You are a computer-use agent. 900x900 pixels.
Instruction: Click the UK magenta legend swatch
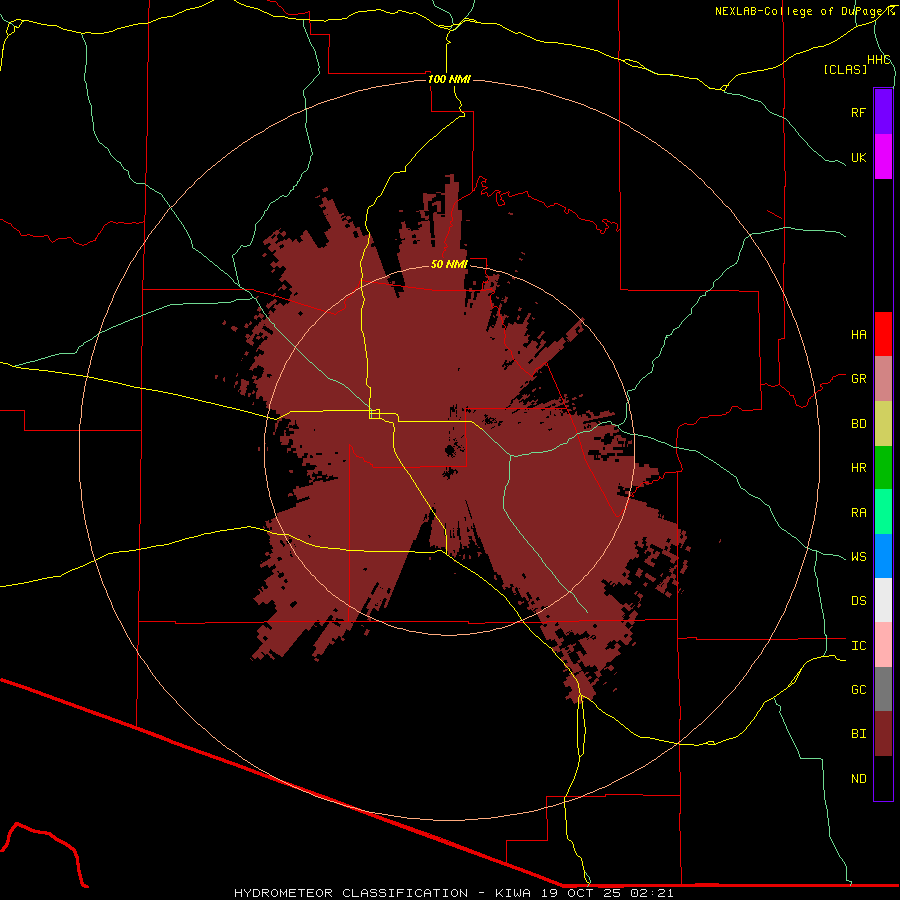(x=883, y=157)
